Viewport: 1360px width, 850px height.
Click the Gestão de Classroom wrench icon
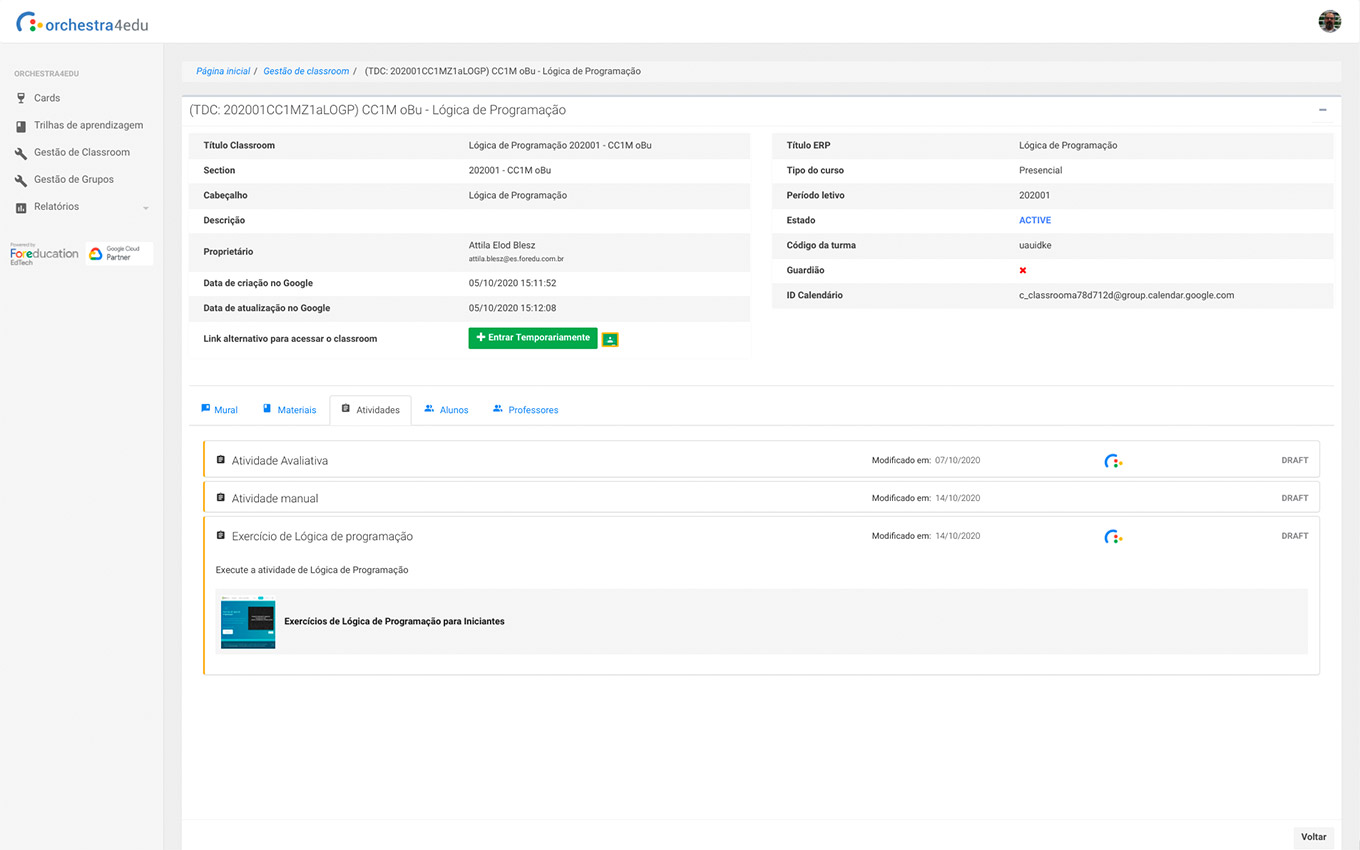21,153
